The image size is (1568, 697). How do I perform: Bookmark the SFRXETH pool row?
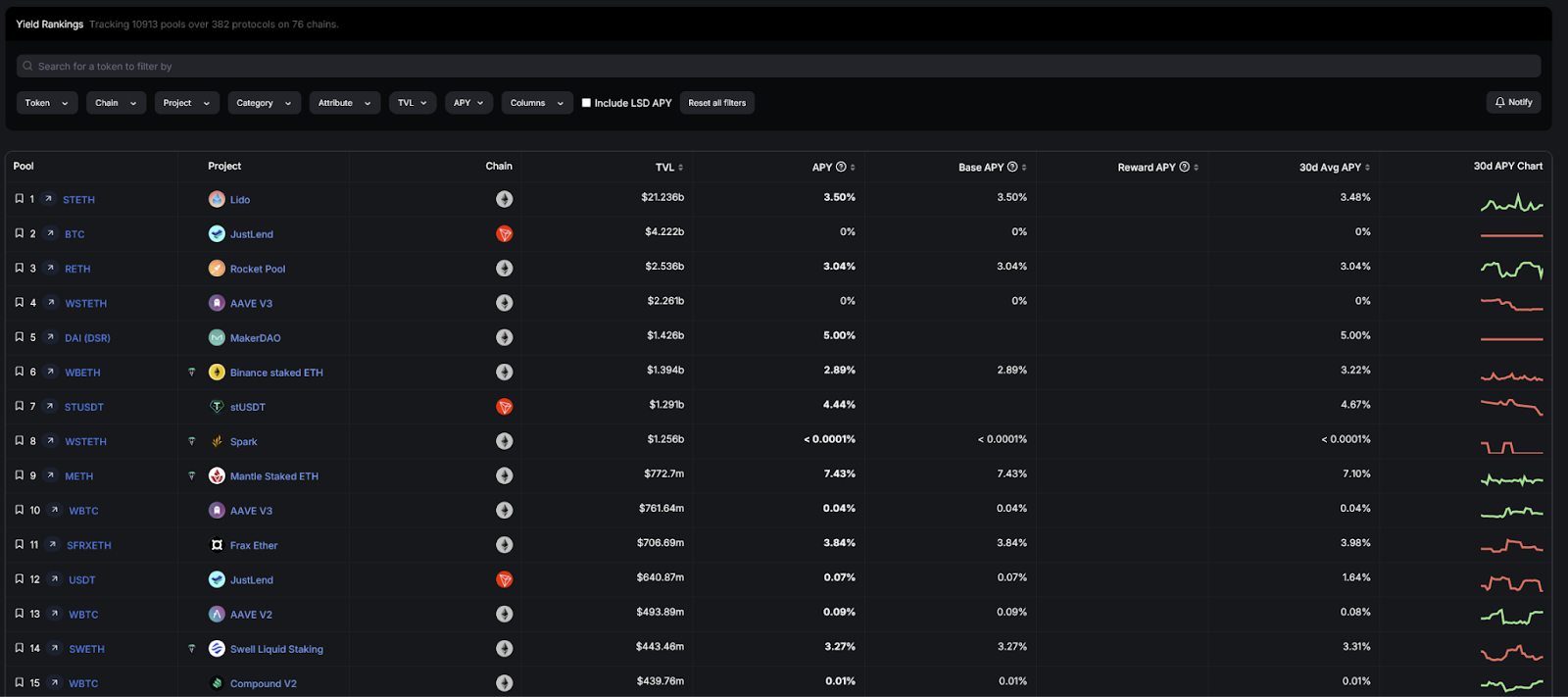coord(19,544)
